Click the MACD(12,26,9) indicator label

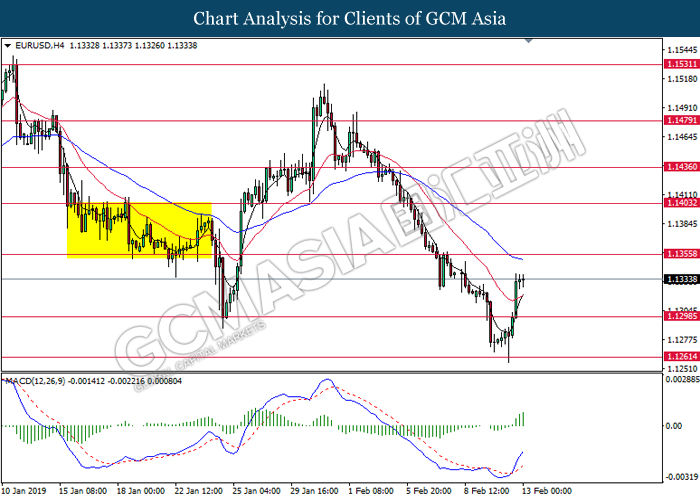(x=35, y=381)
